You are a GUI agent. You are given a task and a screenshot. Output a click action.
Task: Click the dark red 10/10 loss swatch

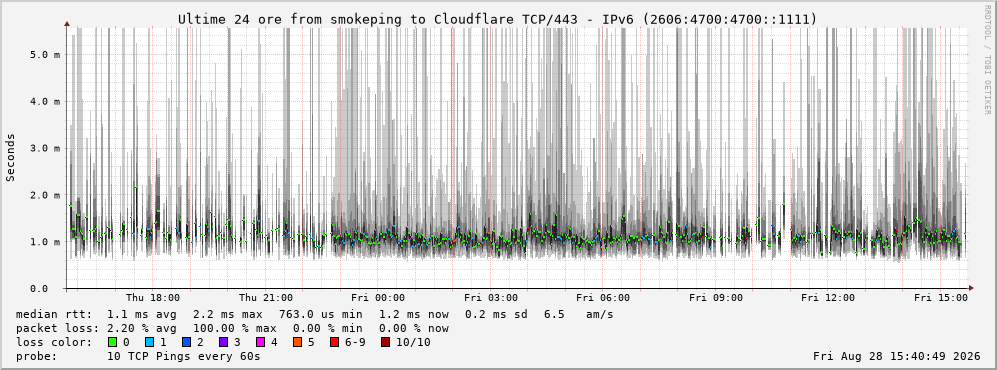(385, 343)
